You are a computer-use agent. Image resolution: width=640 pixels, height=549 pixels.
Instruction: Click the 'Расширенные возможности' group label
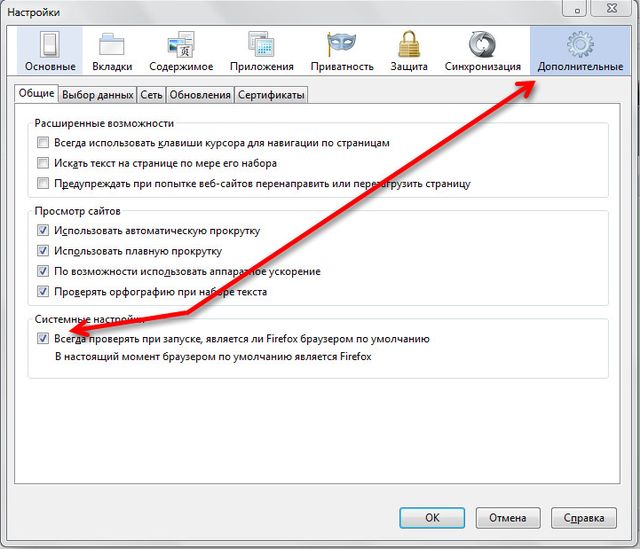tap(104, 123)
